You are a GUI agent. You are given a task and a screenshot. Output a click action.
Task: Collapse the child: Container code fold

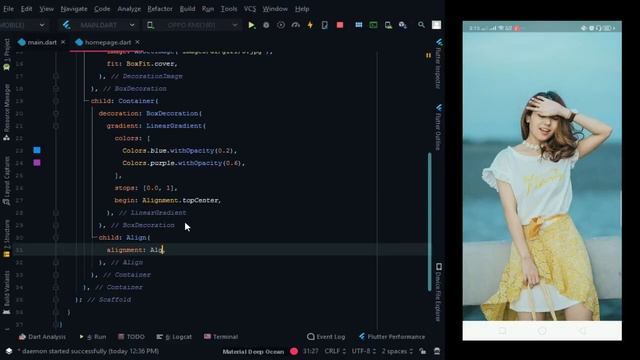click(56, 101)
